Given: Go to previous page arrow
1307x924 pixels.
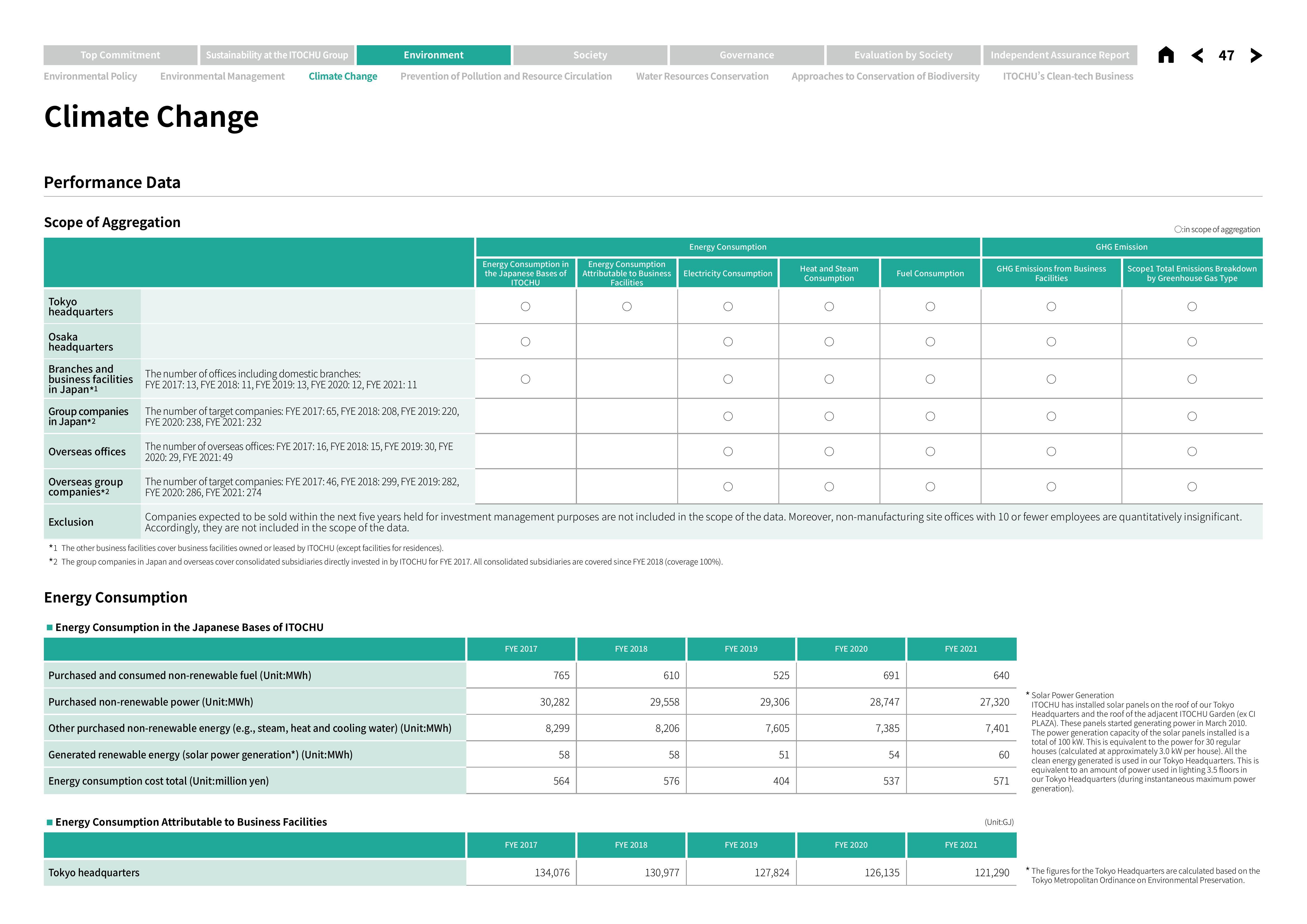Looking at the screenshot, I should (1197, 55).
